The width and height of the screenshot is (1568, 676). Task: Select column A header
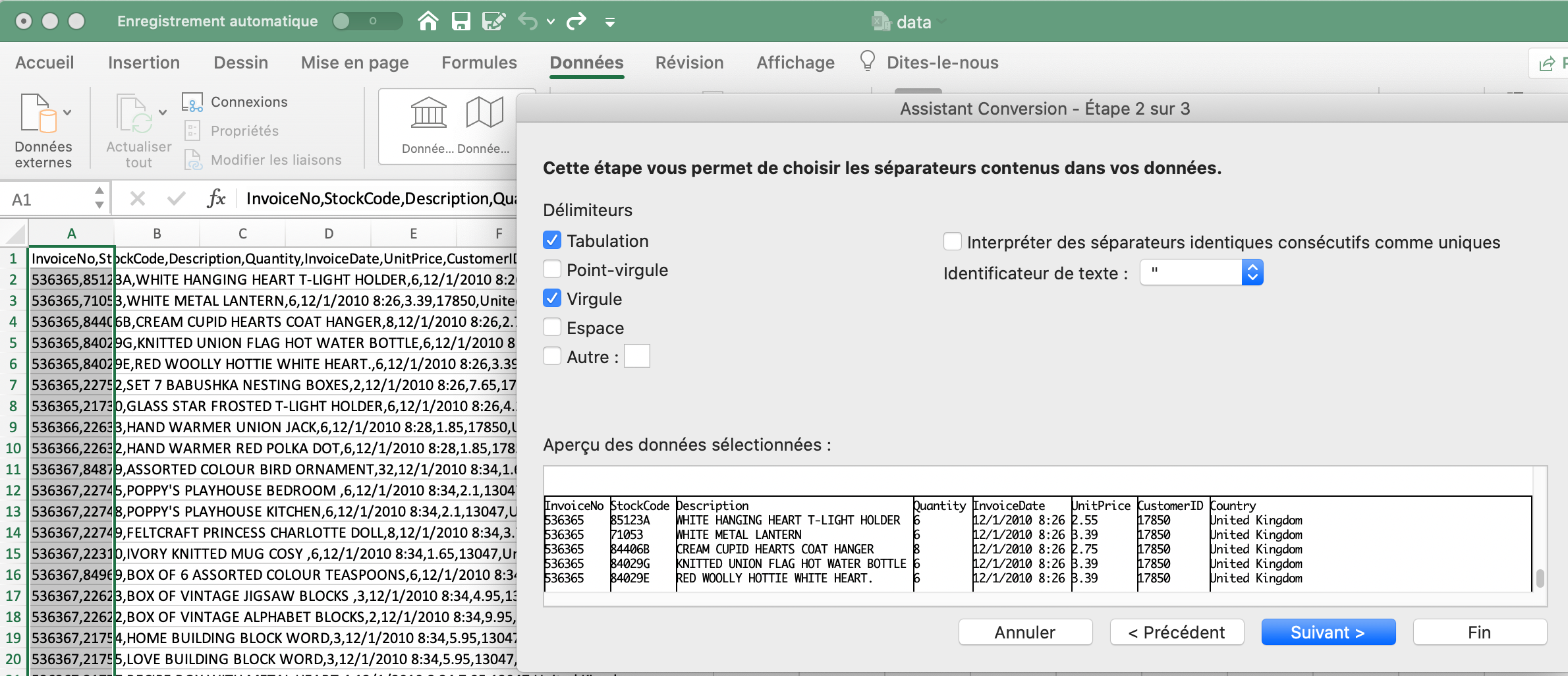(x=71, y=233)
